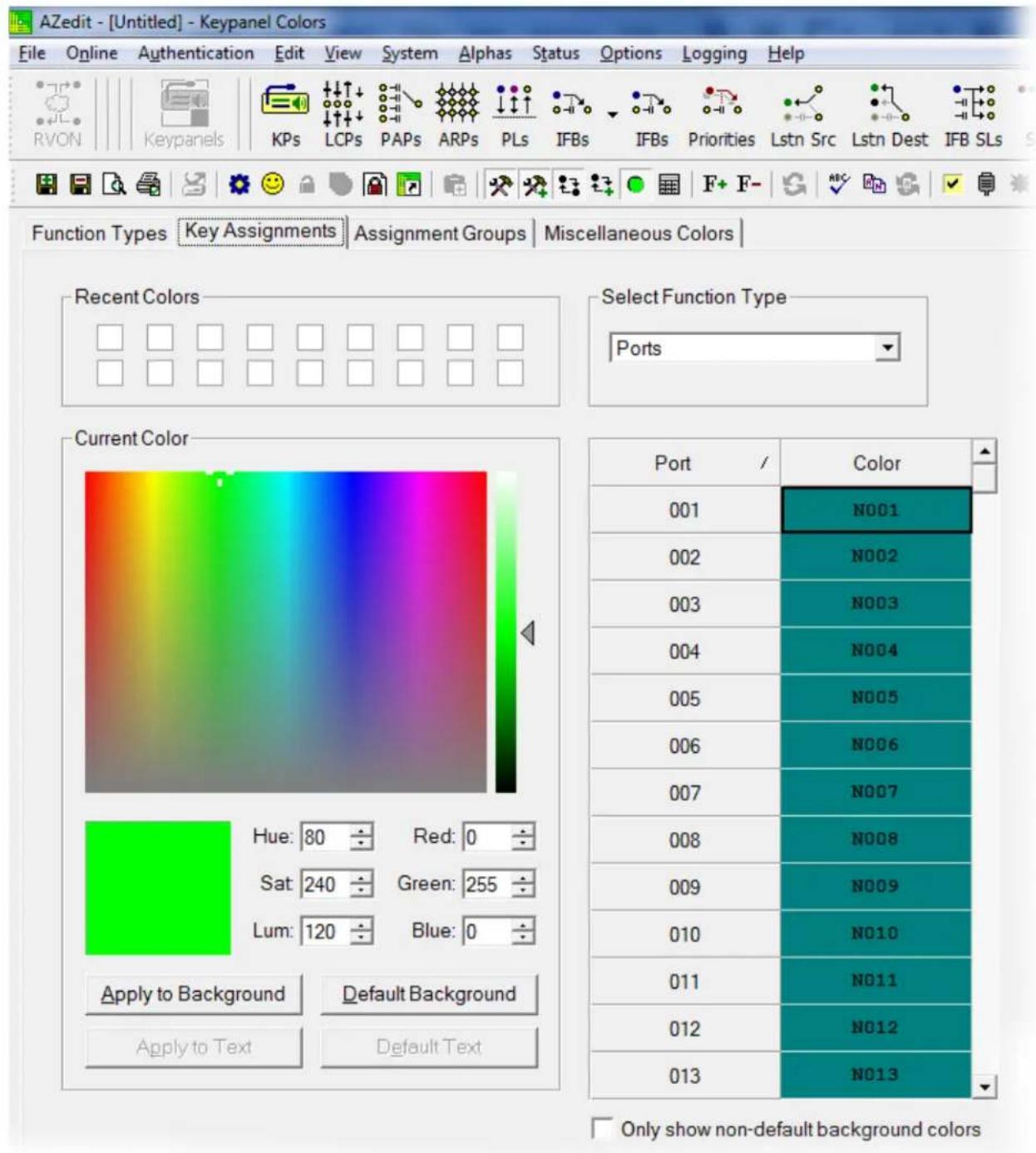Viewport: 1036px width, 1153px height.
Task: Click the microphone toolbar icon
Action: tap(986, 184)
